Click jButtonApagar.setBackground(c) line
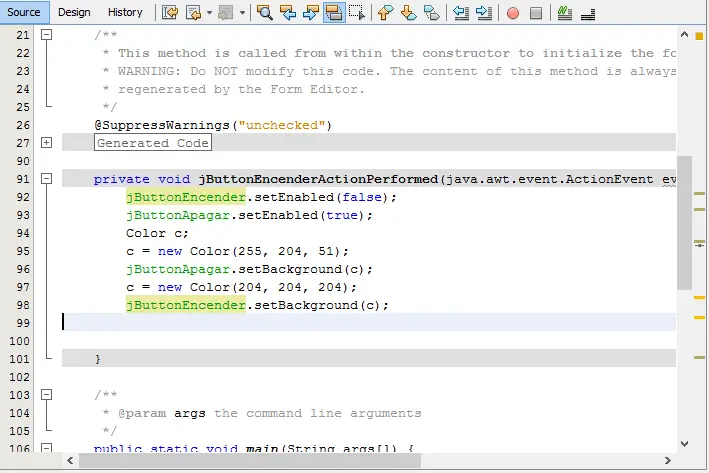709x473 pixels. tap(249, 270)
